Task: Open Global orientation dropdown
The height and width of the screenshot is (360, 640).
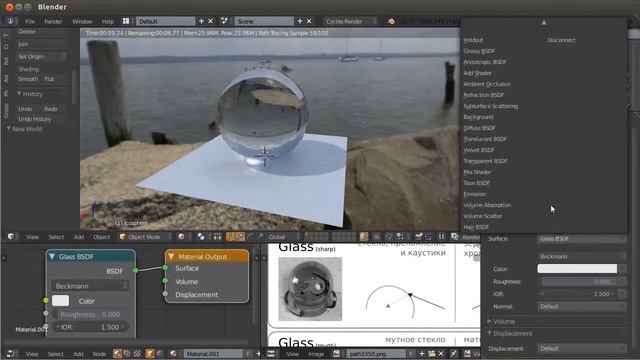Action: click(x=282, y=236)
